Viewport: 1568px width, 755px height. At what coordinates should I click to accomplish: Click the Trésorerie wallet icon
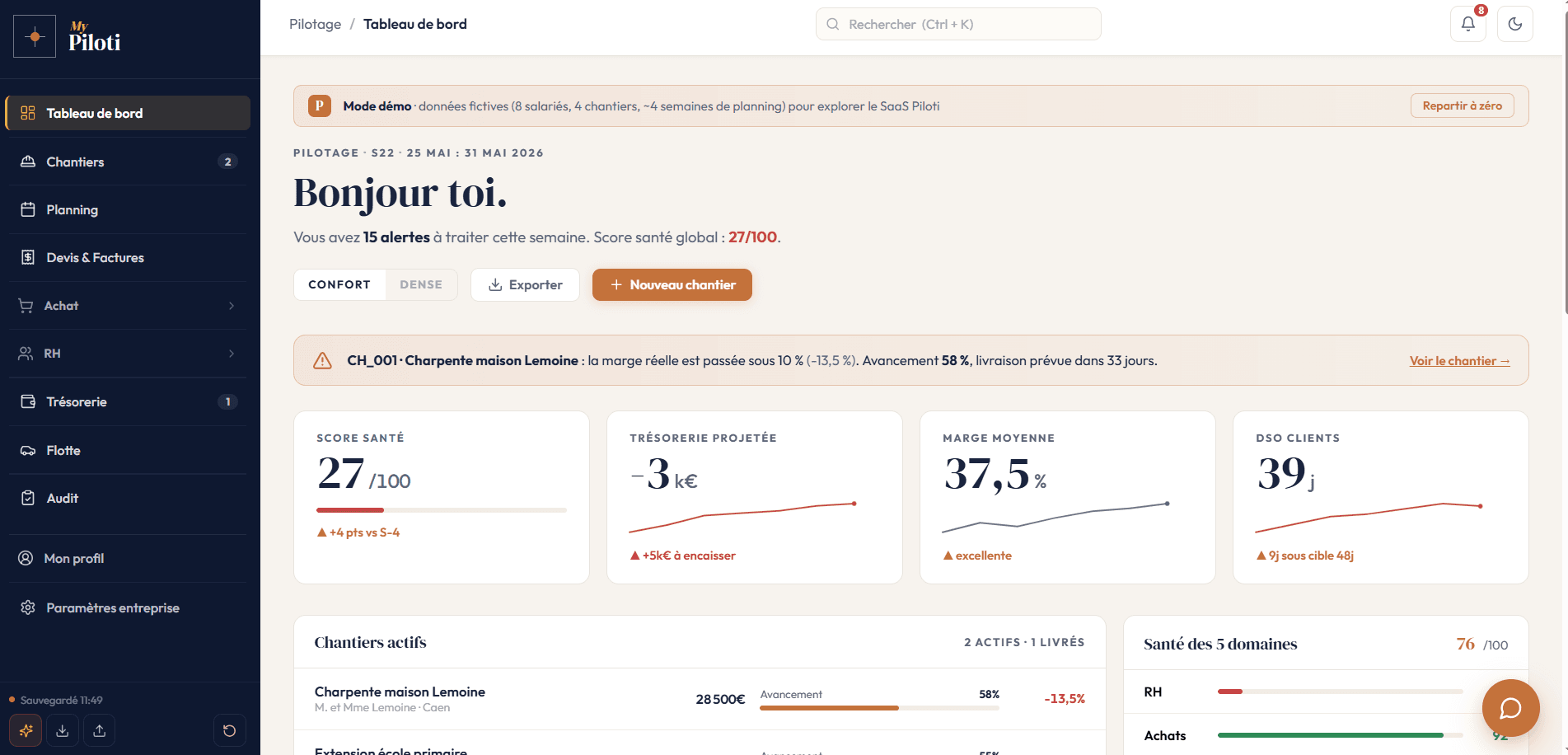[28, 401]
